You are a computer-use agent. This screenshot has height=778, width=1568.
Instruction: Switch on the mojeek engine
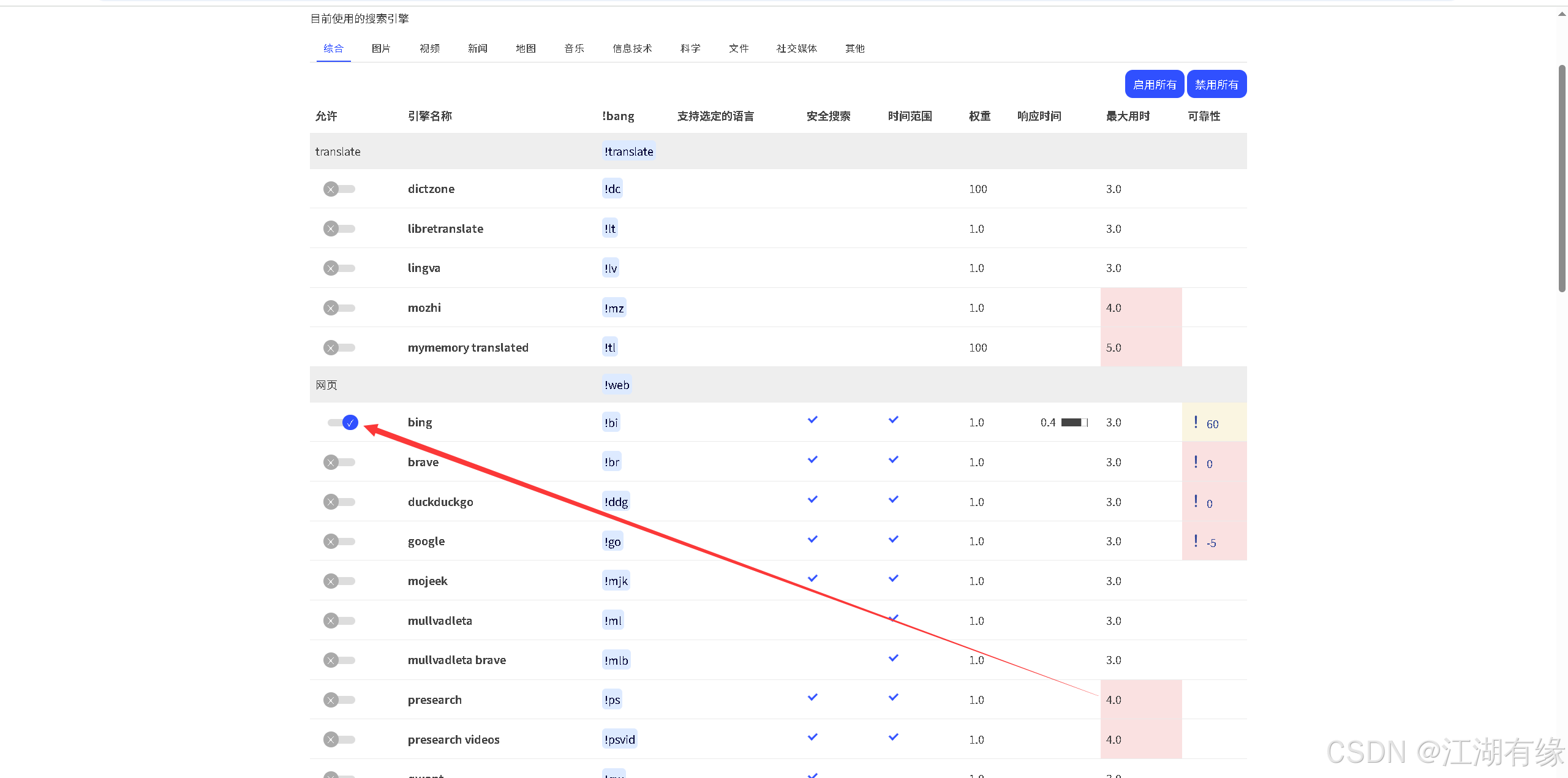click(339, 581)
